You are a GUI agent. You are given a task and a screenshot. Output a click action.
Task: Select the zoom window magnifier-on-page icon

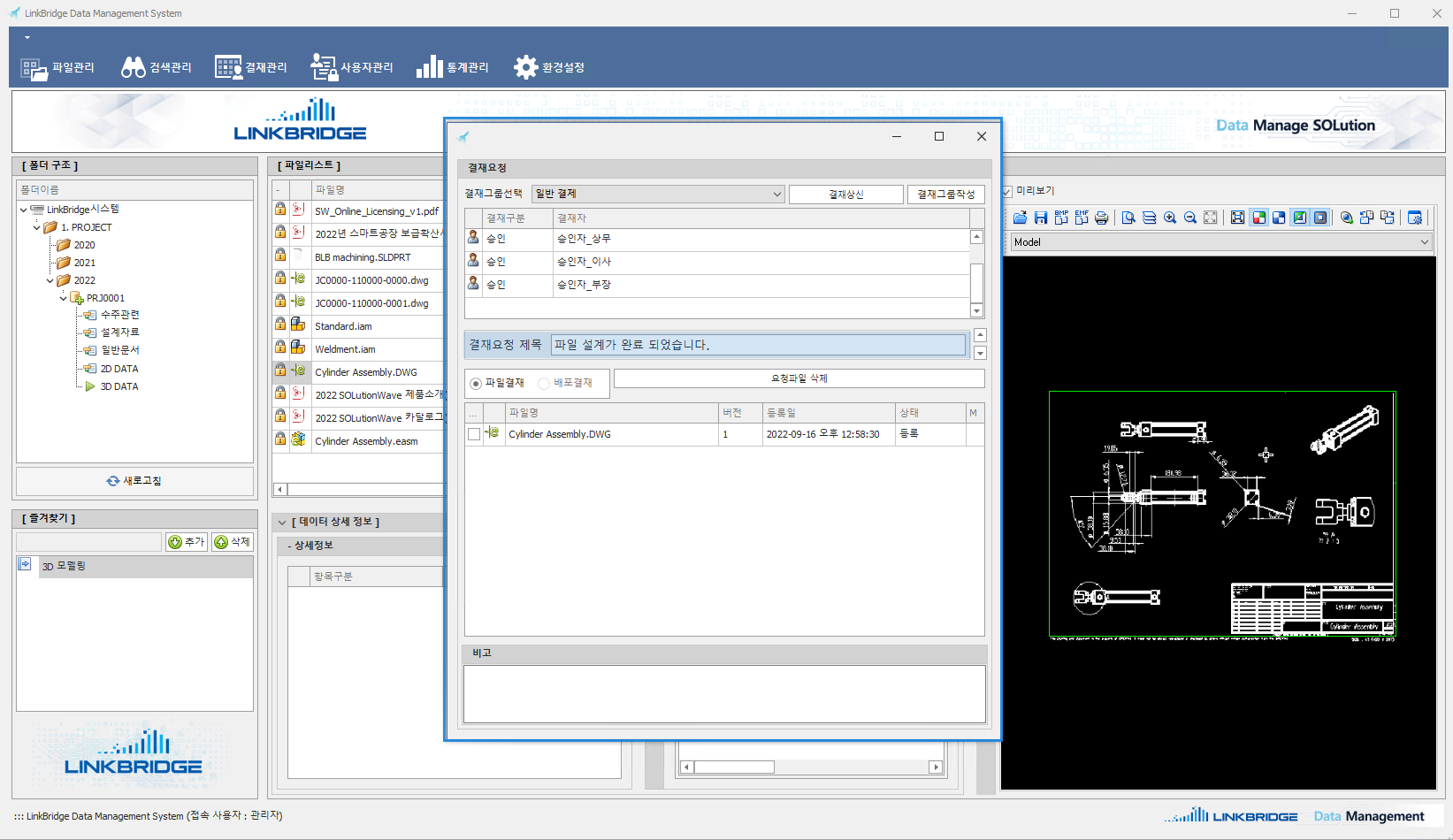pyautogui.click(x=1128, y=218)
